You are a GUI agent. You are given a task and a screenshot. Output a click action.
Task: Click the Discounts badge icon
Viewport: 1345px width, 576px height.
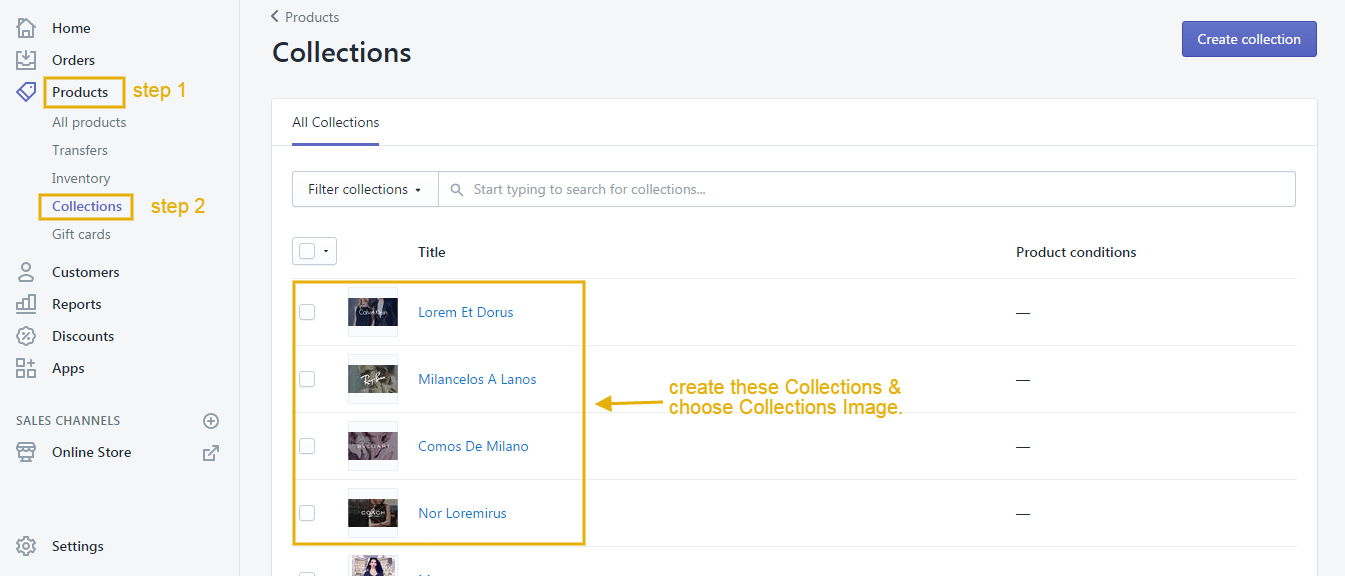pyautogui.click(x=26, y=336)
